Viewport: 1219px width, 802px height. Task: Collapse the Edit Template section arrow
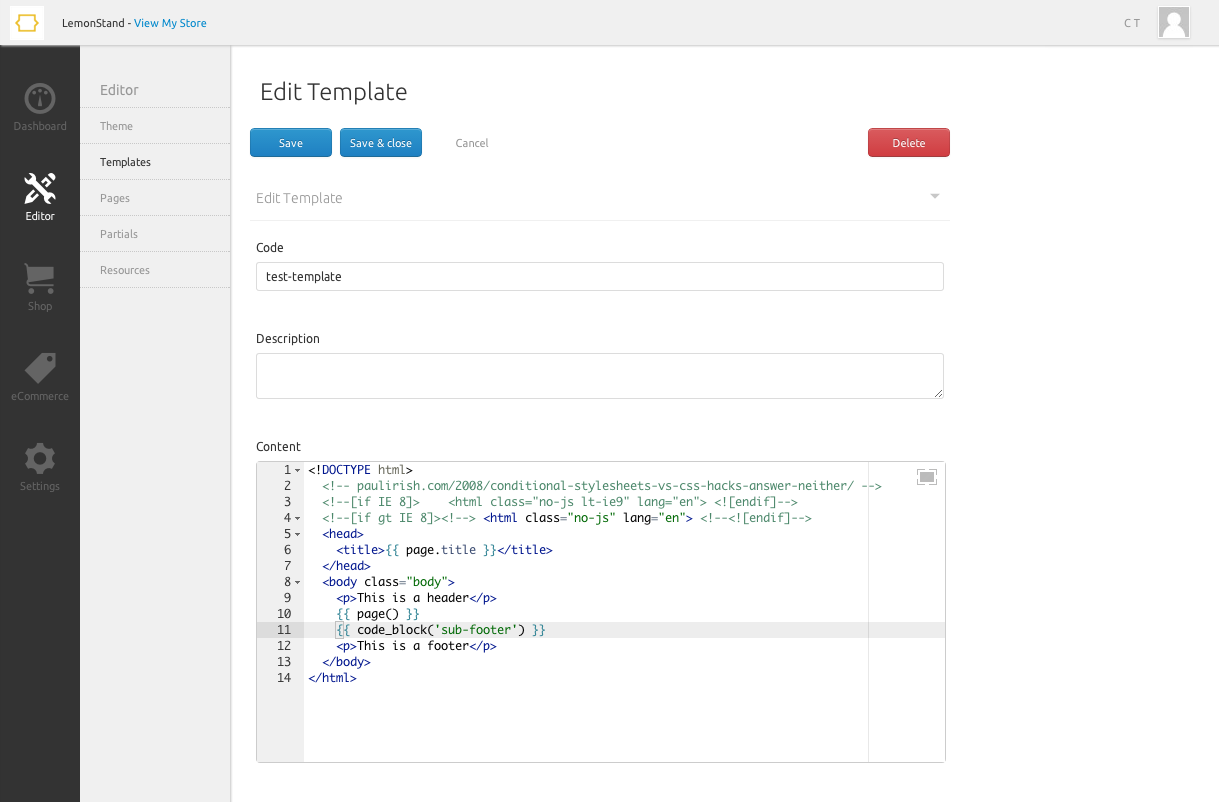pyautogui.click(x=935, y=196)
